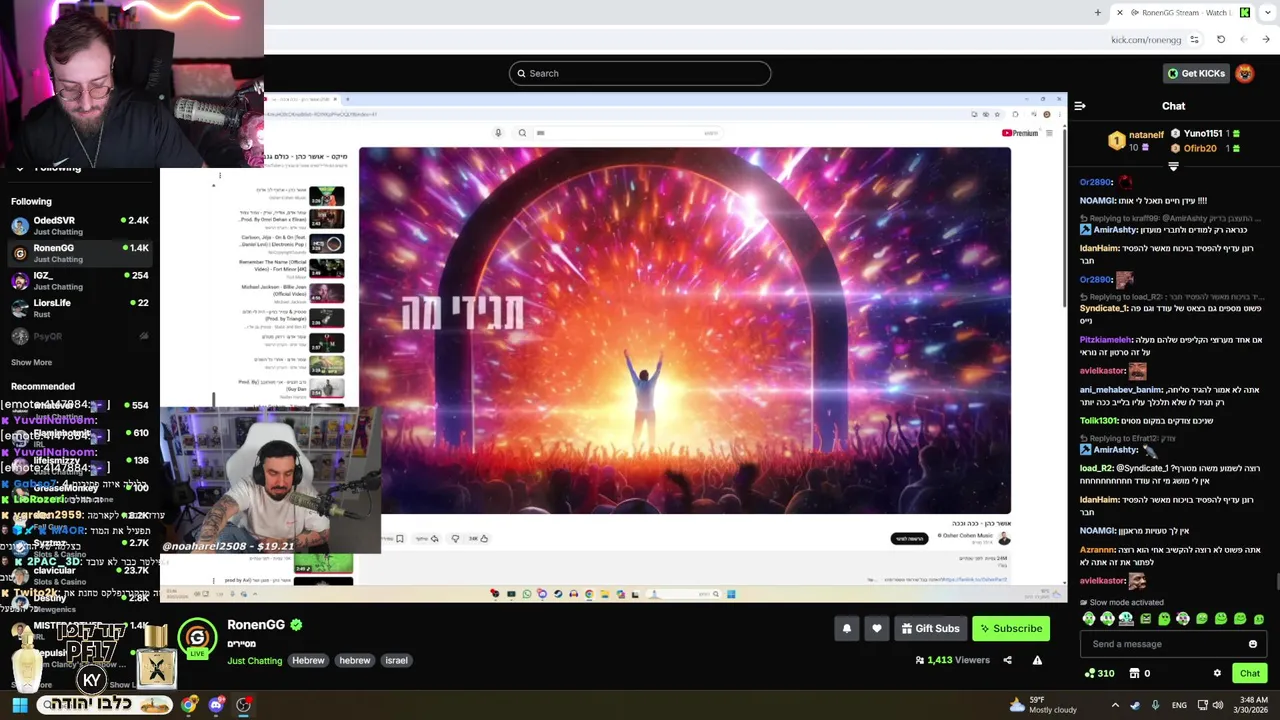Click the Gift Subs button
This screenshot has width=1280, height=720.
(930, 628)
